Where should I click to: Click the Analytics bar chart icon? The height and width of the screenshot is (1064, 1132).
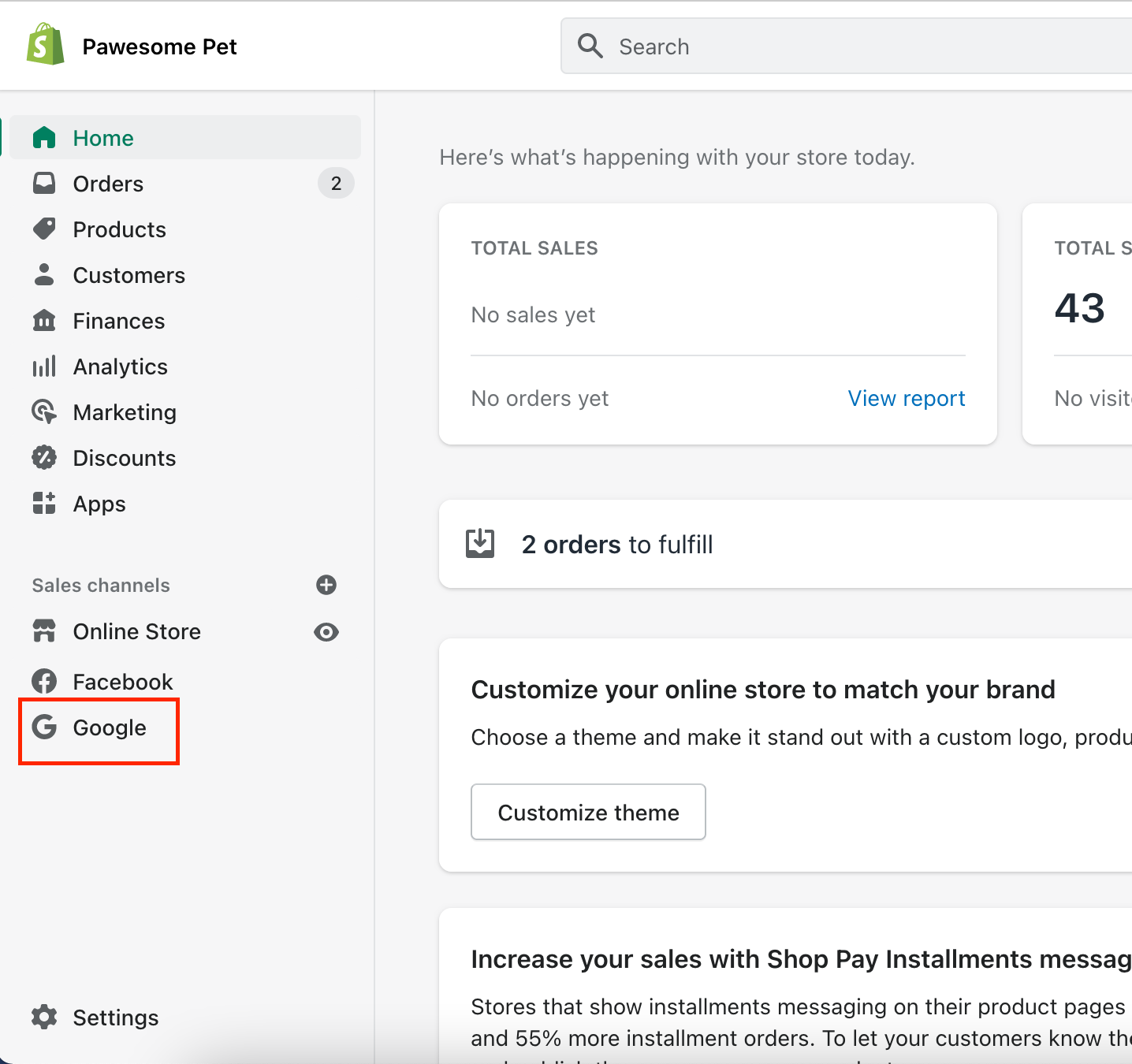pyautogui.click(x=44, y=366)
